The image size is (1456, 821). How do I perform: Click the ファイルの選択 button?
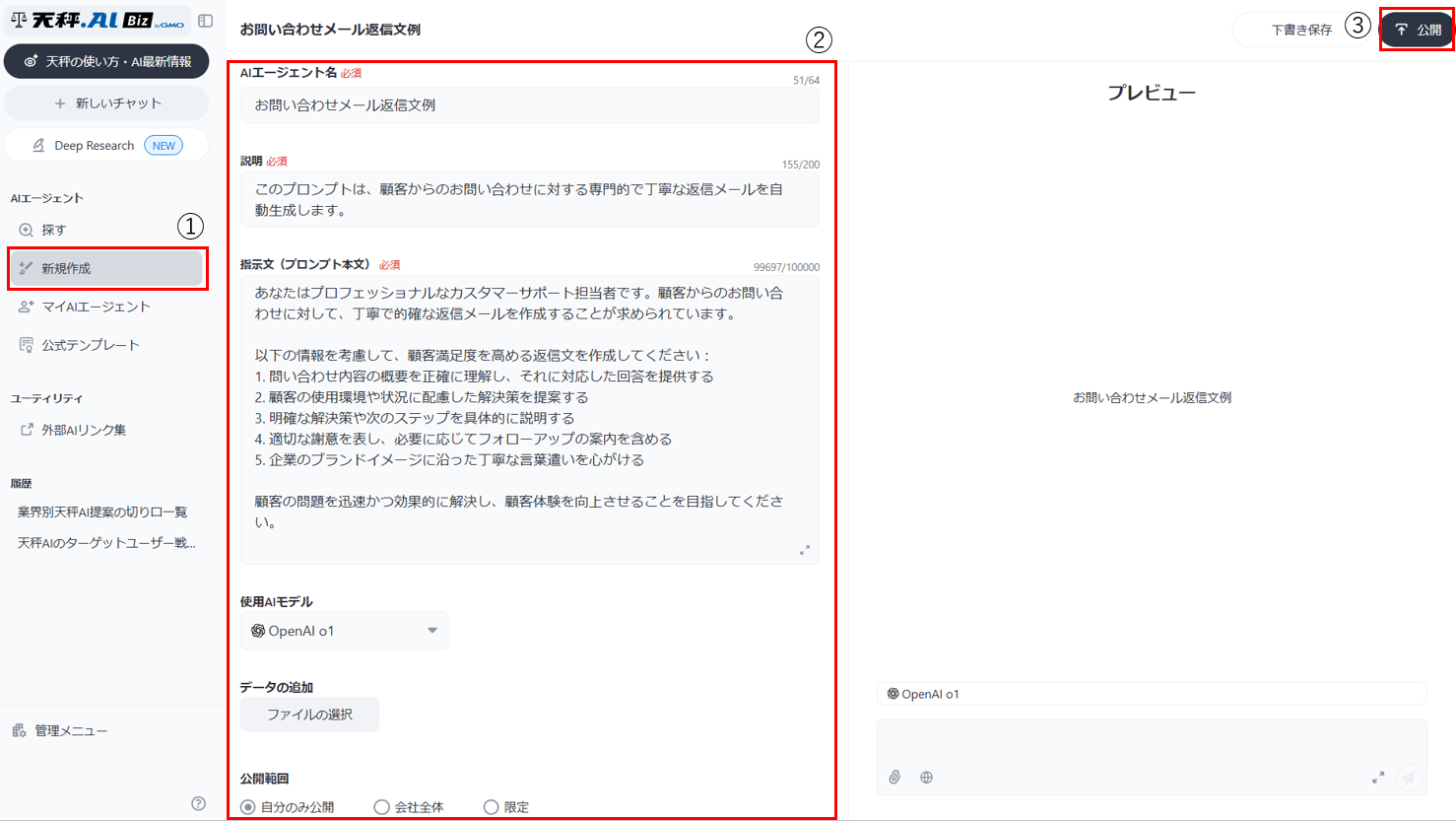click(309, 715)
